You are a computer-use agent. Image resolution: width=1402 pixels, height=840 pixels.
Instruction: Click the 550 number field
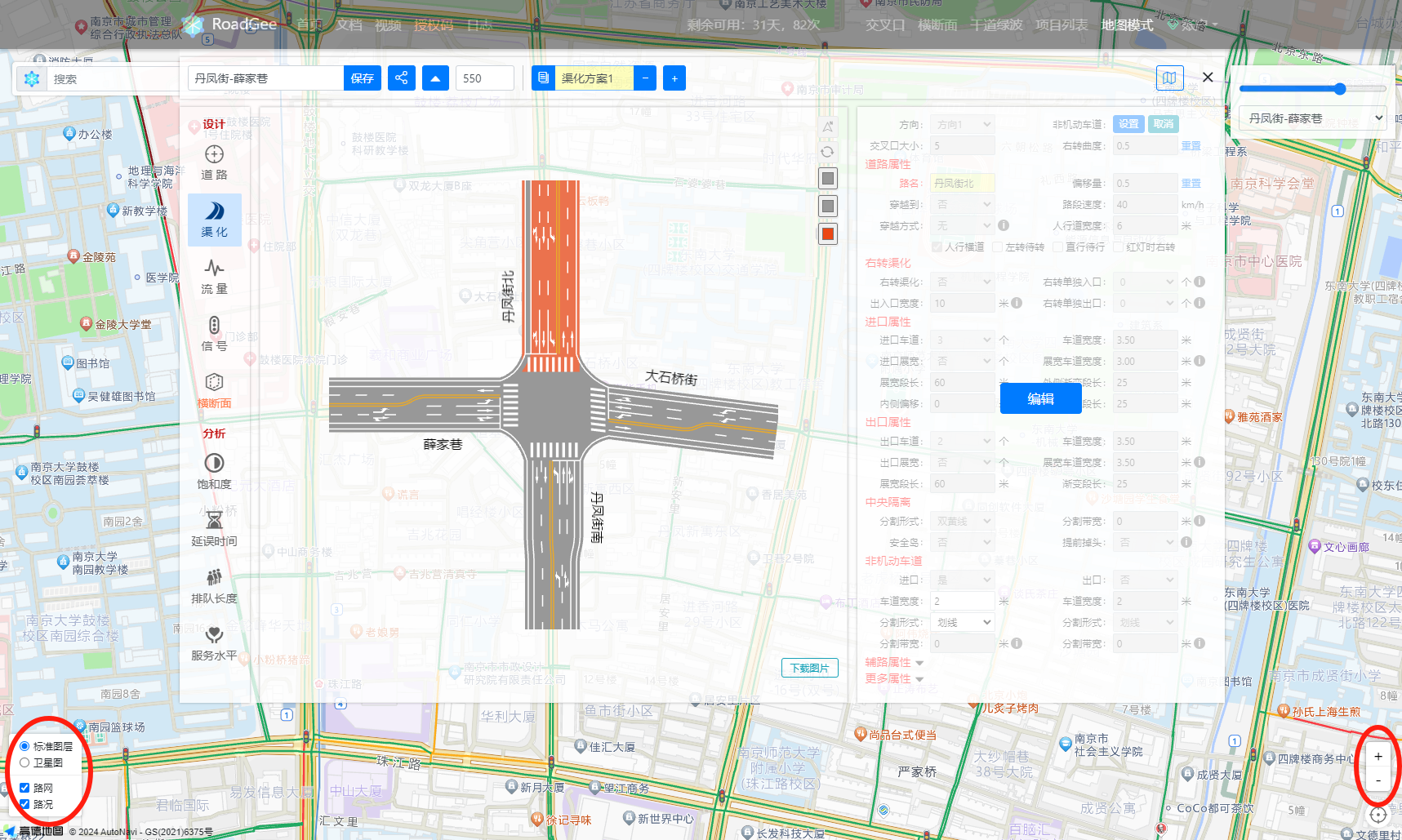point(485,78)
